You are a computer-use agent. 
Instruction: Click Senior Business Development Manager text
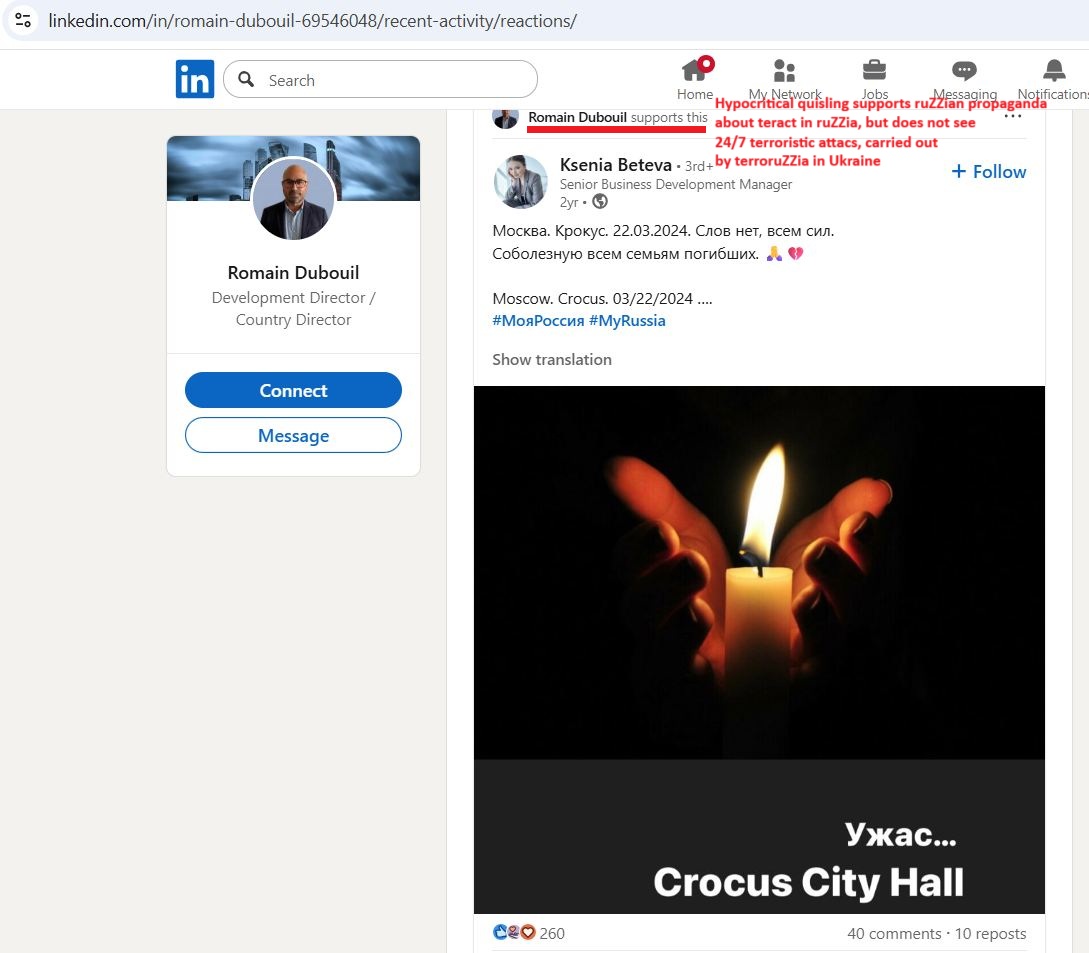[676, 184]
